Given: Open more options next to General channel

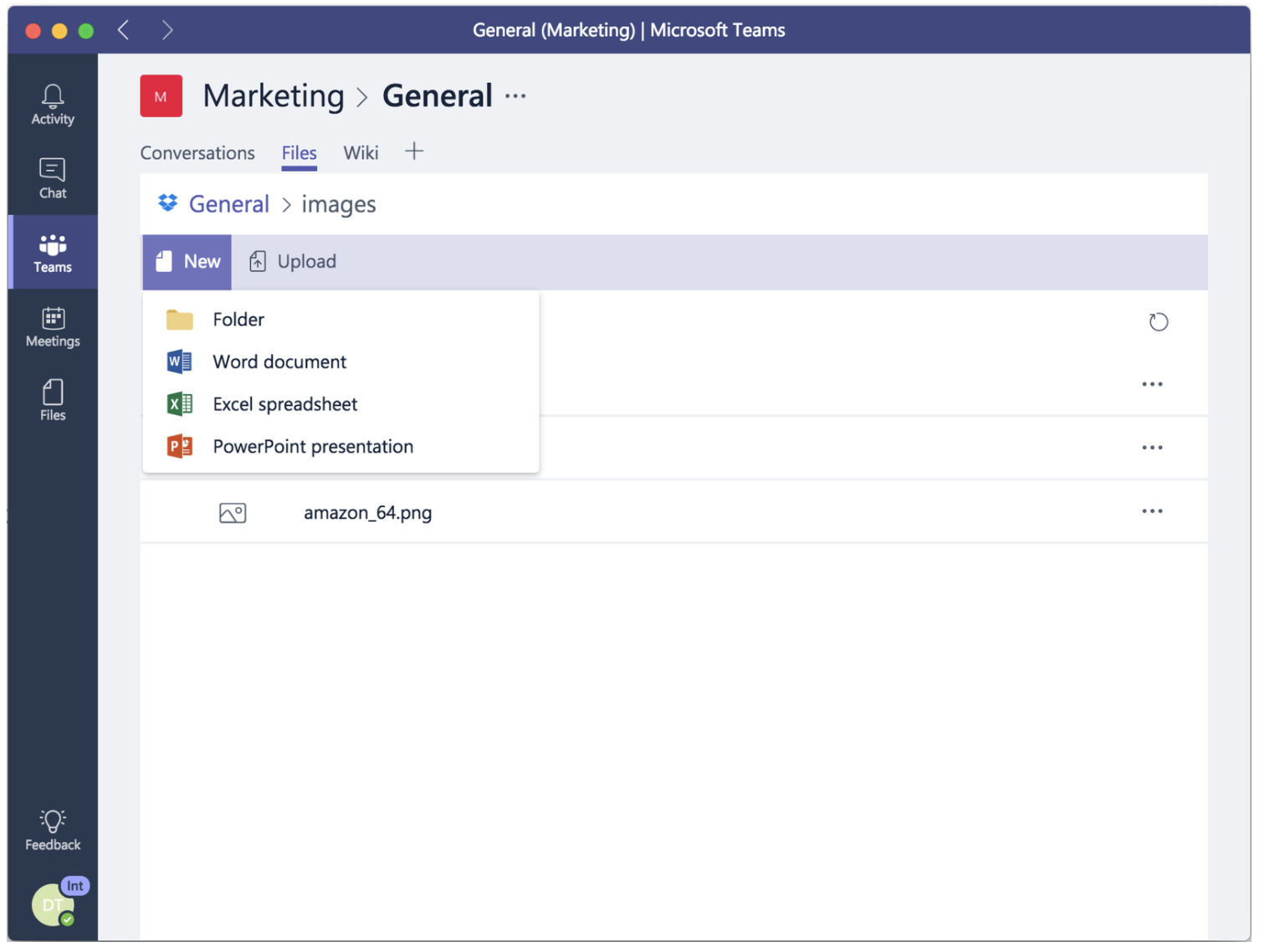Looking at the screenshot, I should pyautogui.click(x=515, y=96).
